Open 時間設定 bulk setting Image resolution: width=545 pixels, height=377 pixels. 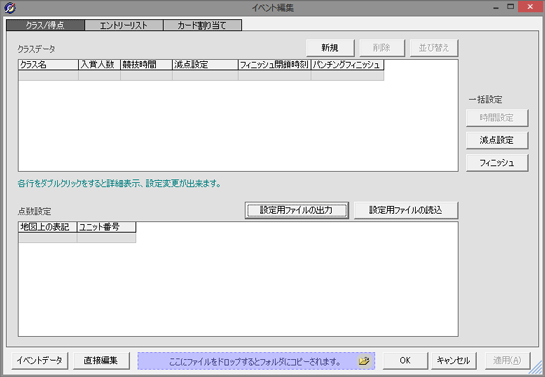point(497,118)
